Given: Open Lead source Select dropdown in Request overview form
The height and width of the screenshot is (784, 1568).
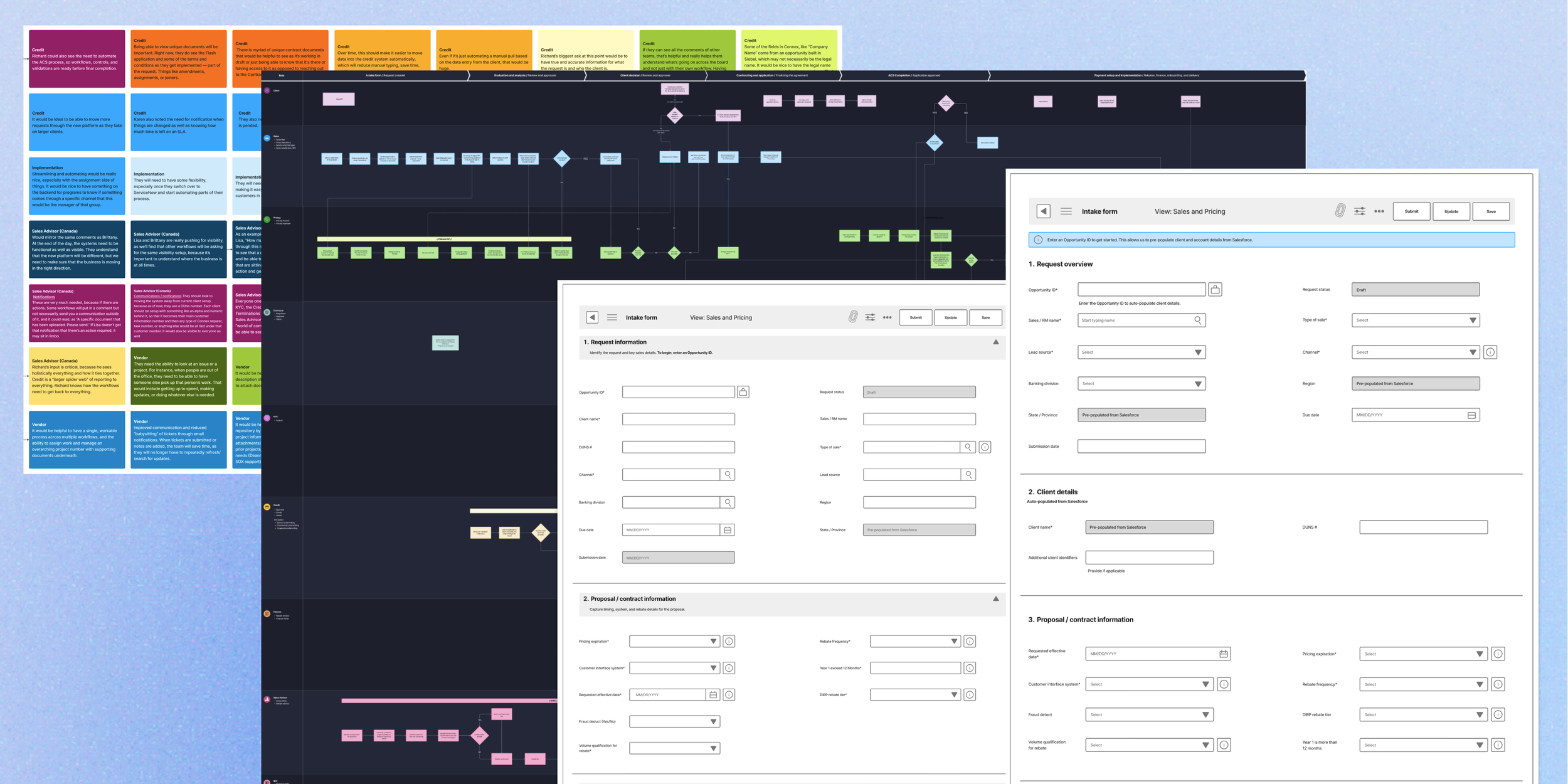Looking at the screenshot, I should click(x=1142, y=352).
